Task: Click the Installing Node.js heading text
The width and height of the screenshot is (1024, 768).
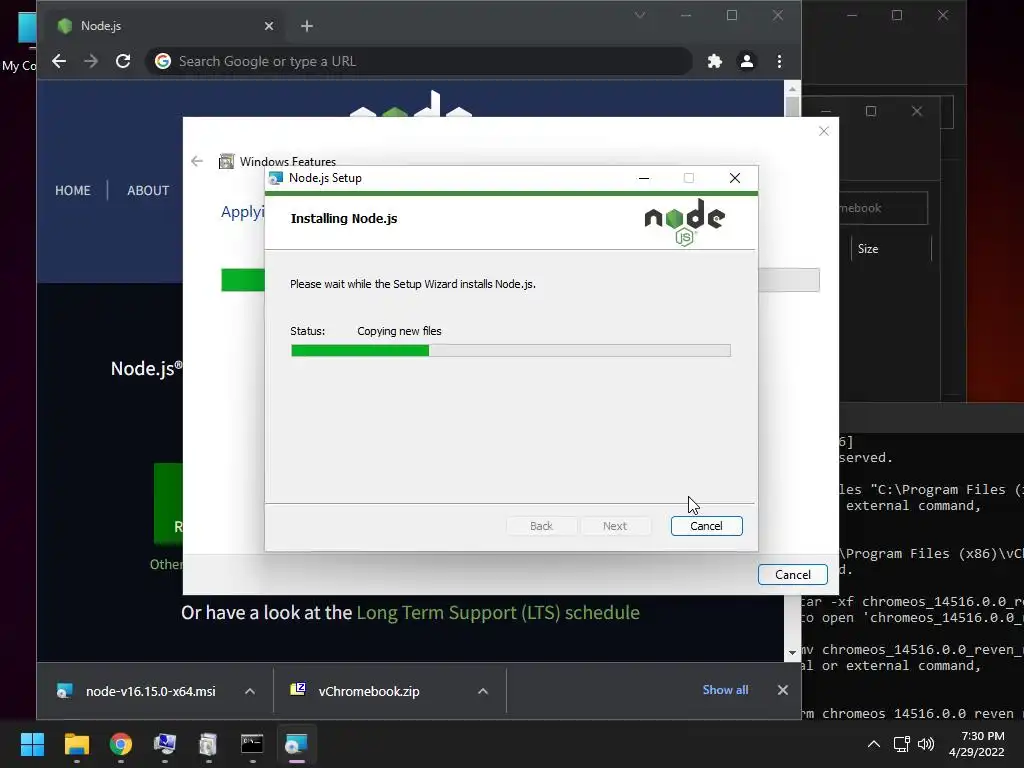Action: (x=344, y=218)
